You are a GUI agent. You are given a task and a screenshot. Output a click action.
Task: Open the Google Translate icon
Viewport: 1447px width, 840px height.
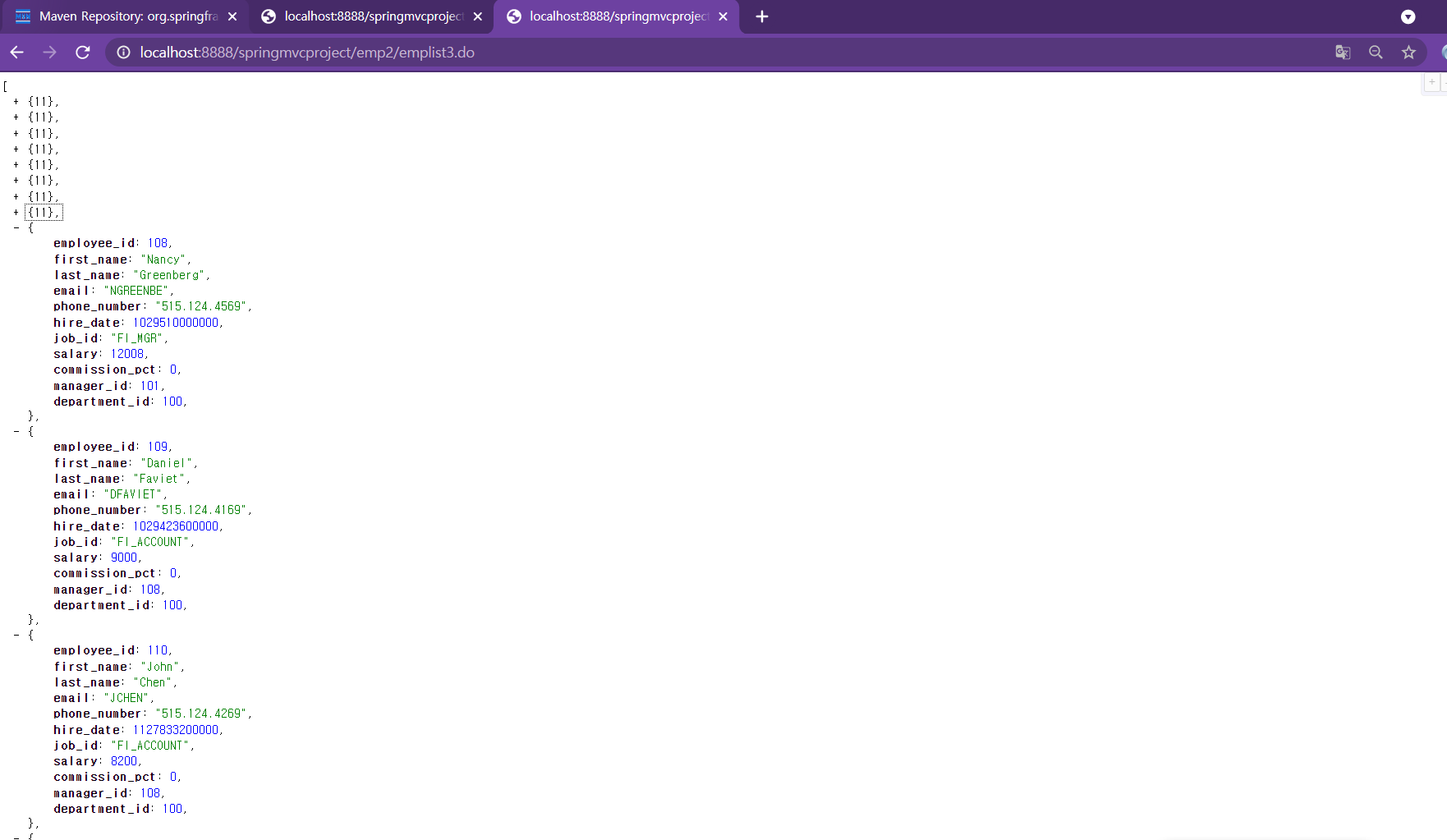[1343, 53]
